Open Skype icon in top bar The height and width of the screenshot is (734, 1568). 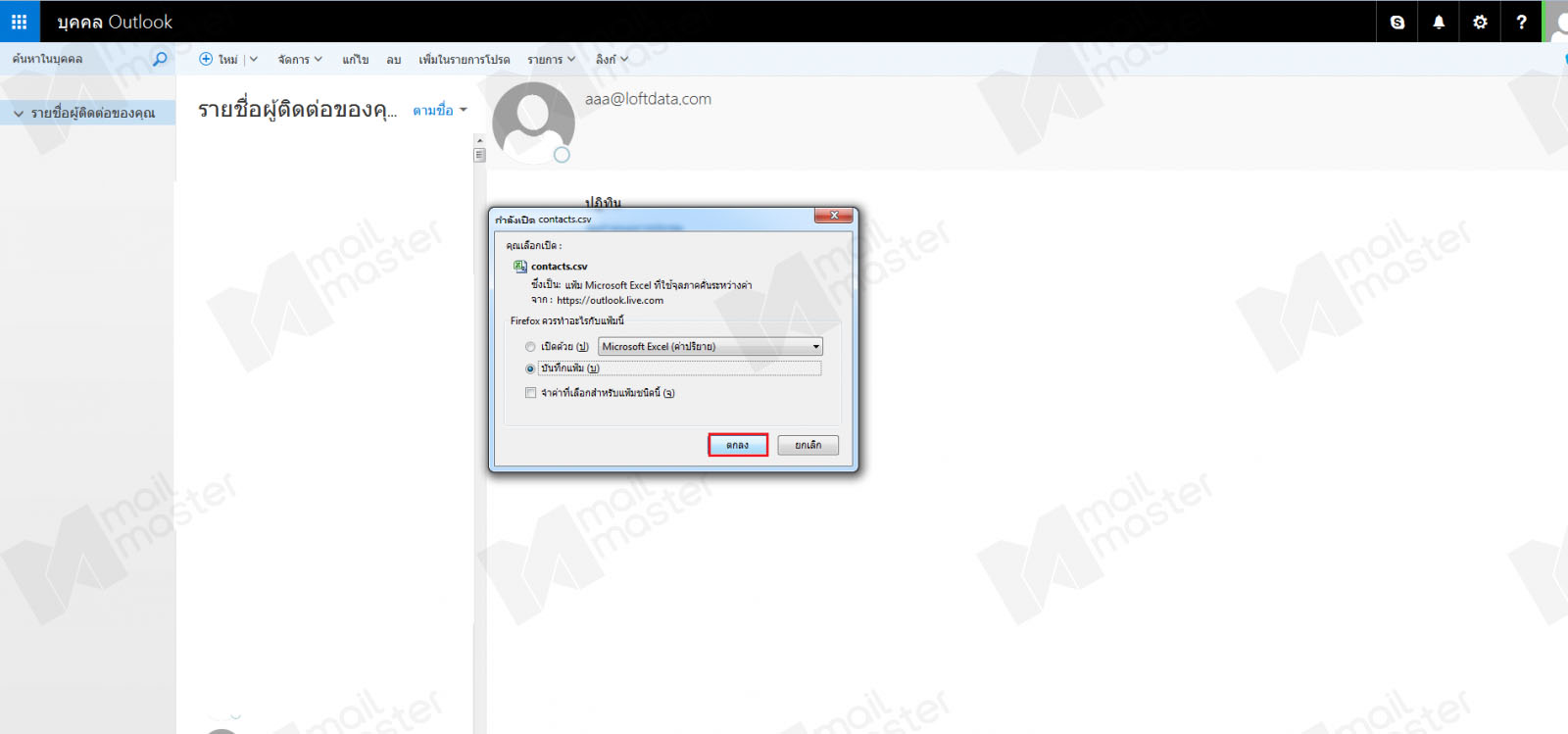click(1397, 22)
